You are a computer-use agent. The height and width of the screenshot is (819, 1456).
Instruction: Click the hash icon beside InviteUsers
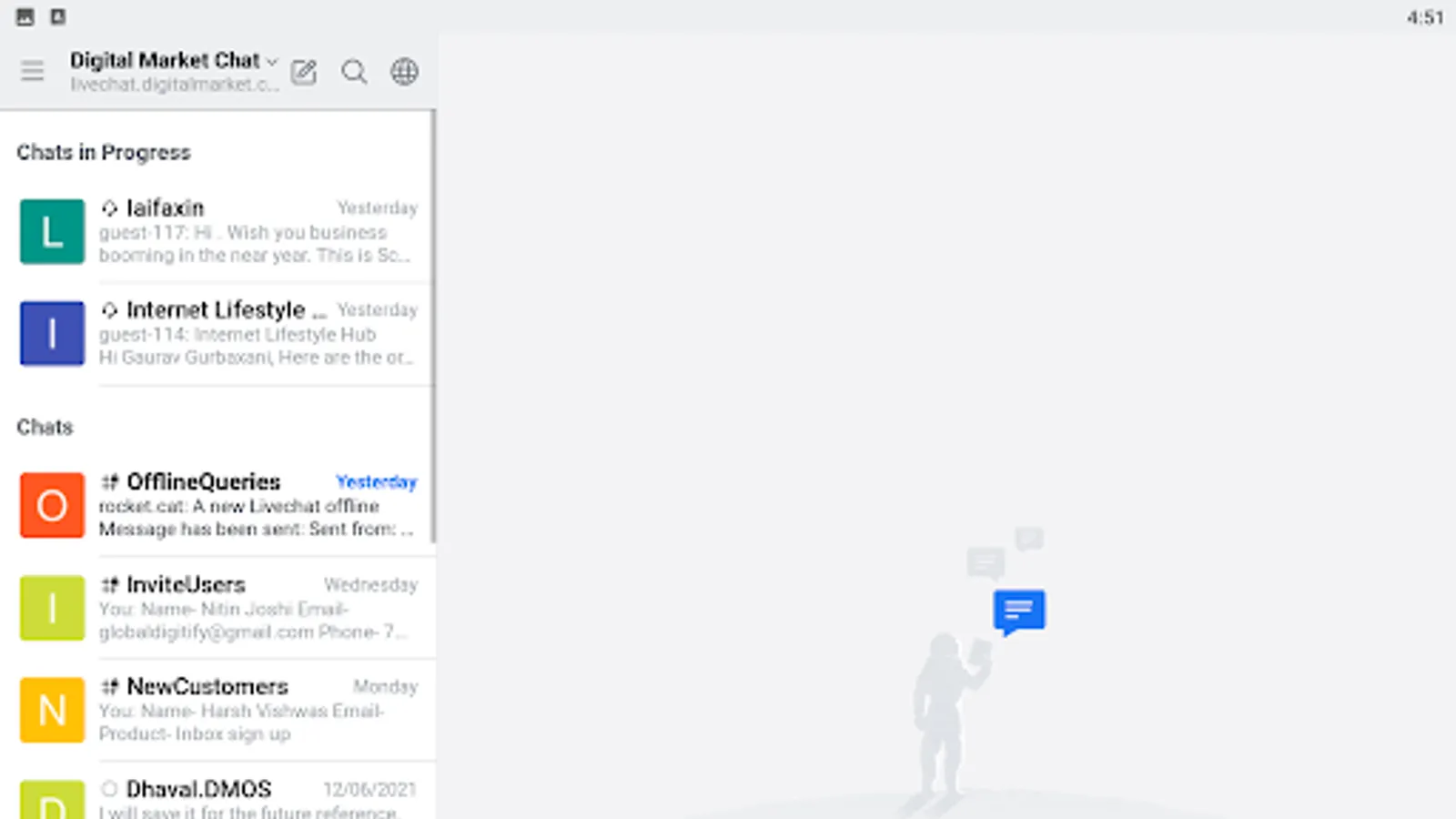pos(109,585)
